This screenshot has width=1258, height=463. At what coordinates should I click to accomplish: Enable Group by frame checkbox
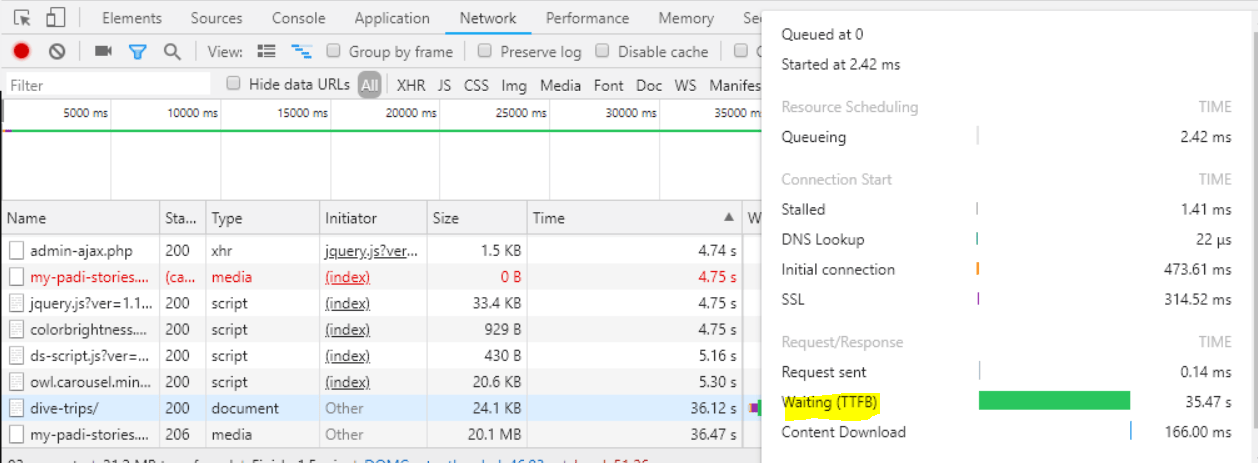[x=332, y=51]
